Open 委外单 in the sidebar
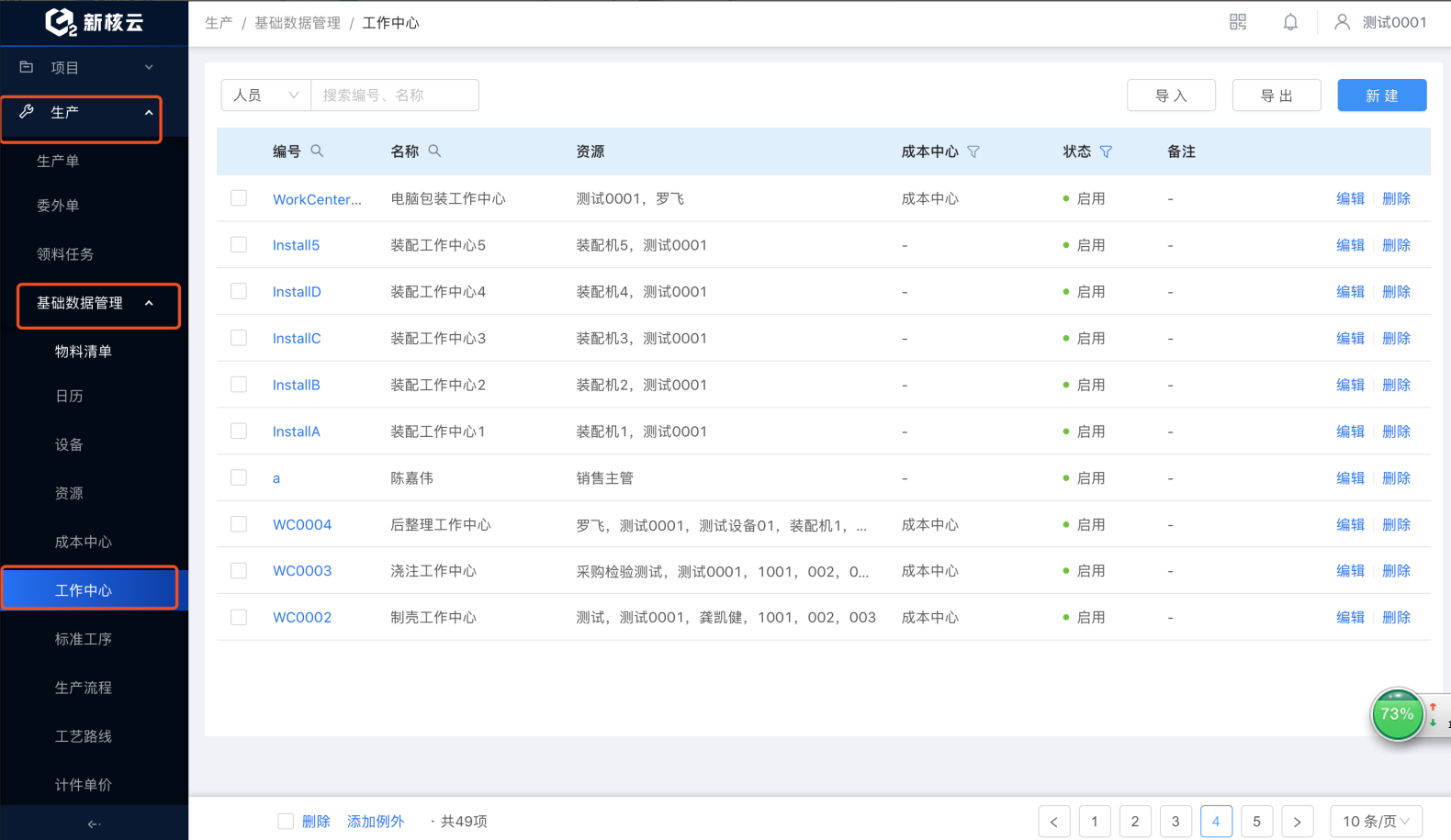 point(58,206)
